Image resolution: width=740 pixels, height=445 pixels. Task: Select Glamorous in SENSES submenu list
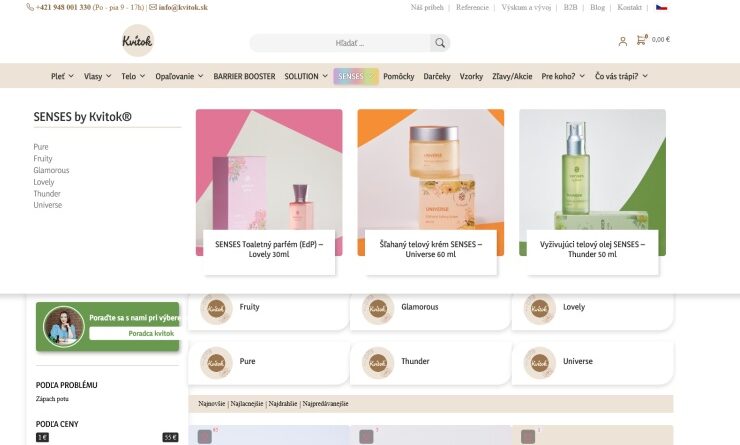point(51,170)
